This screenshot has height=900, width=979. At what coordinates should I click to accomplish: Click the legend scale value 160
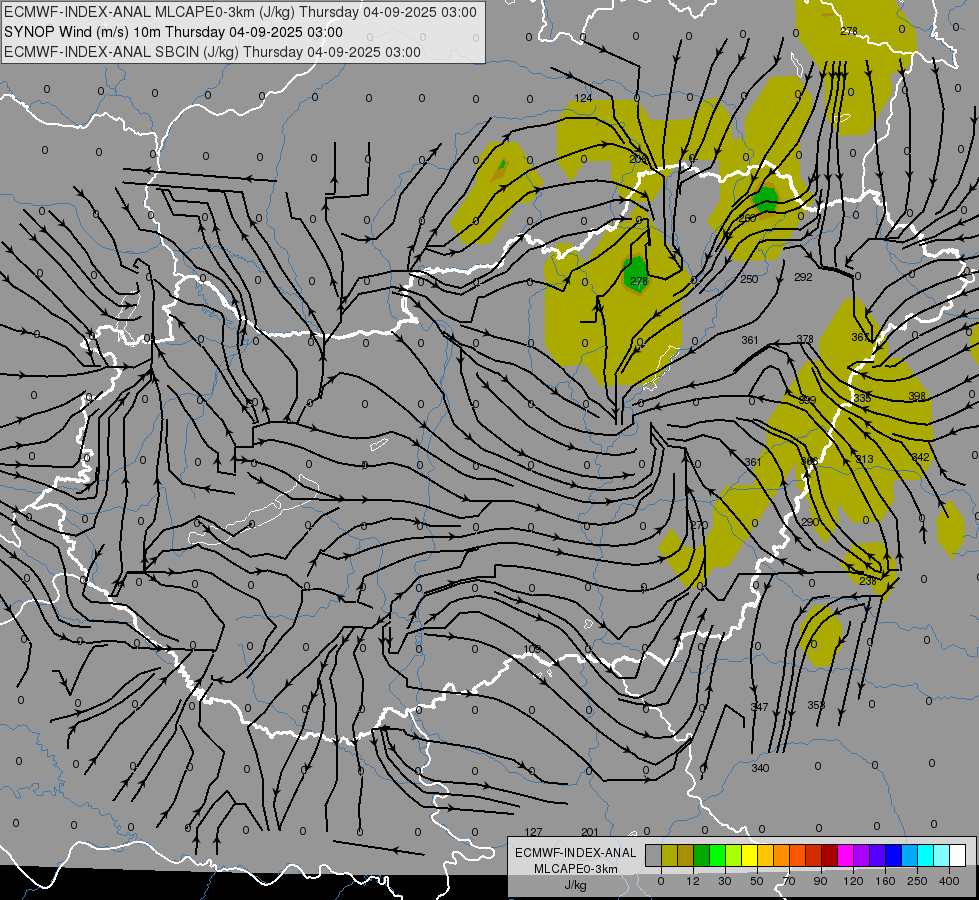(885, 881)
